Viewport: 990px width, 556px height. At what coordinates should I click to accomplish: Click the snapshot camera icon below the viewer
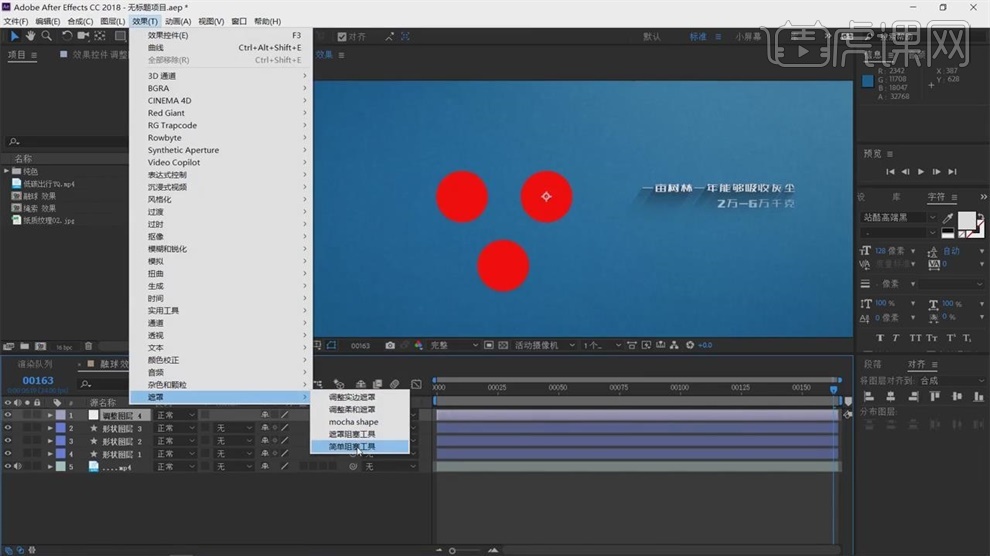pyautogui.click(x=390, y=345)
